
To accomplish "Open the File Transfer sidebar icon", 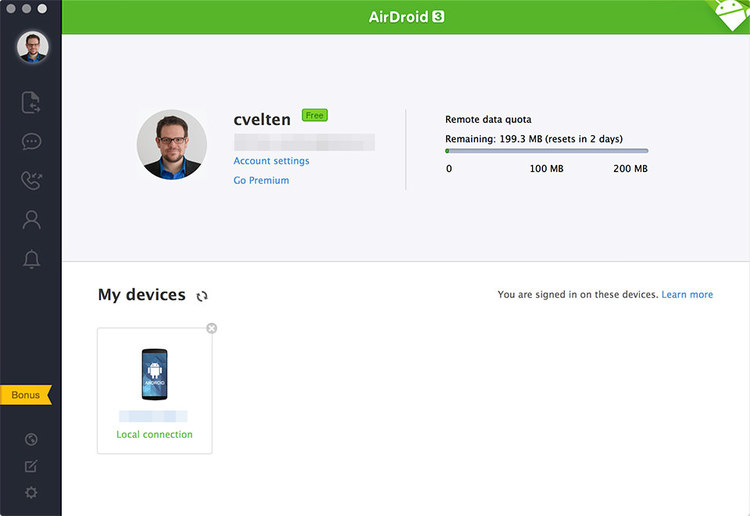I will pos(31,102).
